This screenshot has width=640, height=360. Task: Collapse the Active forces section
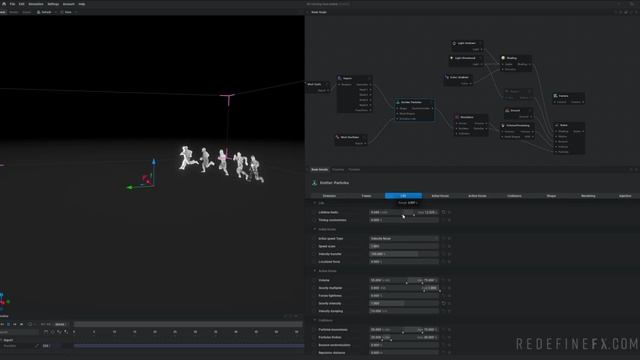(x=315, y=271)
